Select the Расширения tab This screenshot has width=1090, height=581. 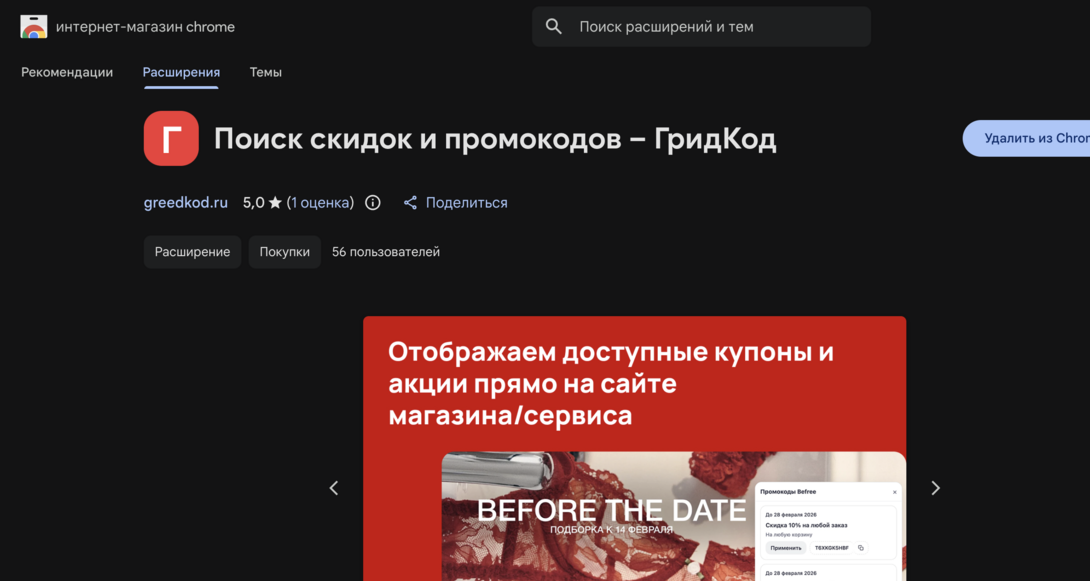[x=181, y=72]
